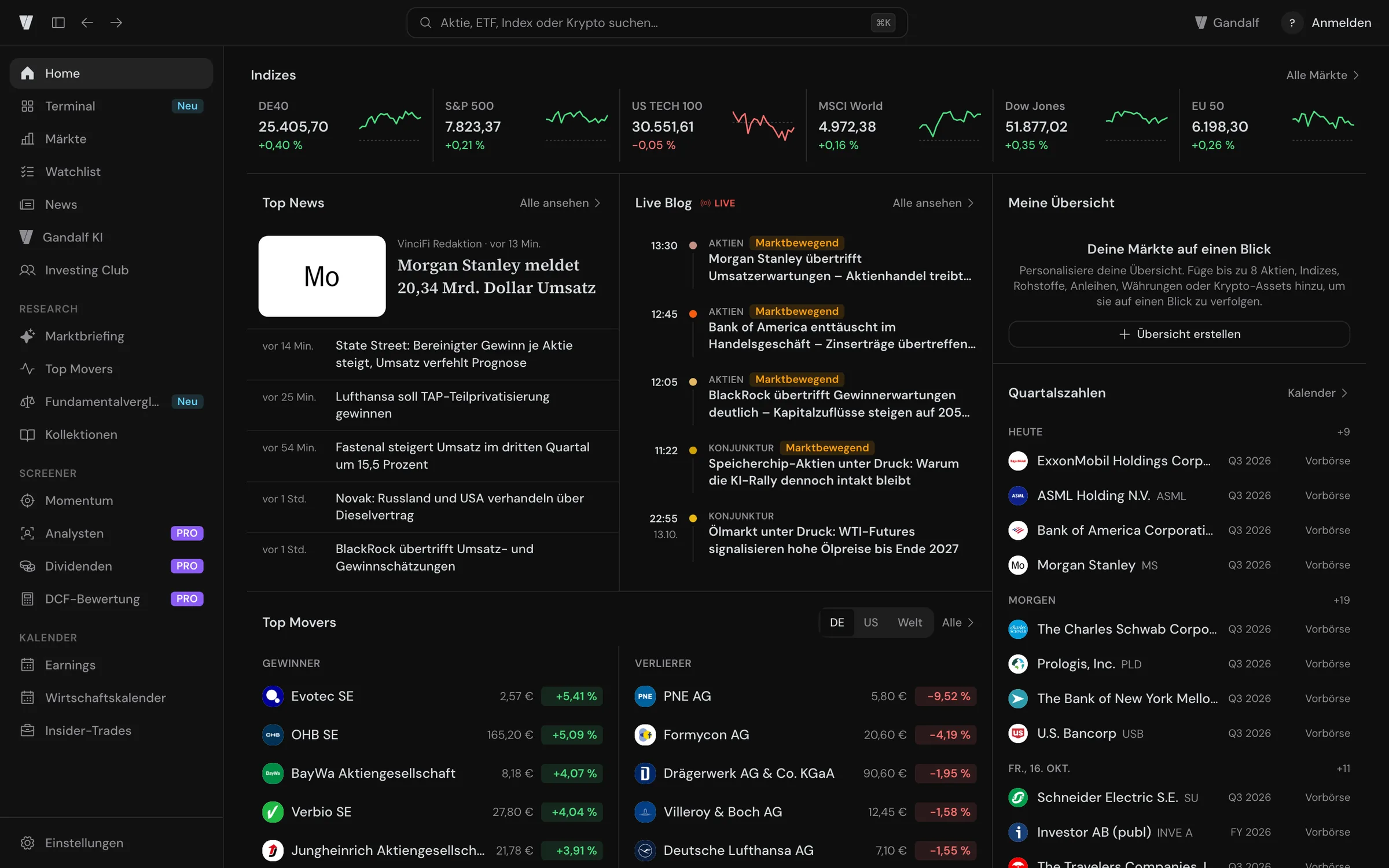
Task: Open Wirtschaftskalender in the sidebar
Action: pyautogui.click(x=111, y=698)
